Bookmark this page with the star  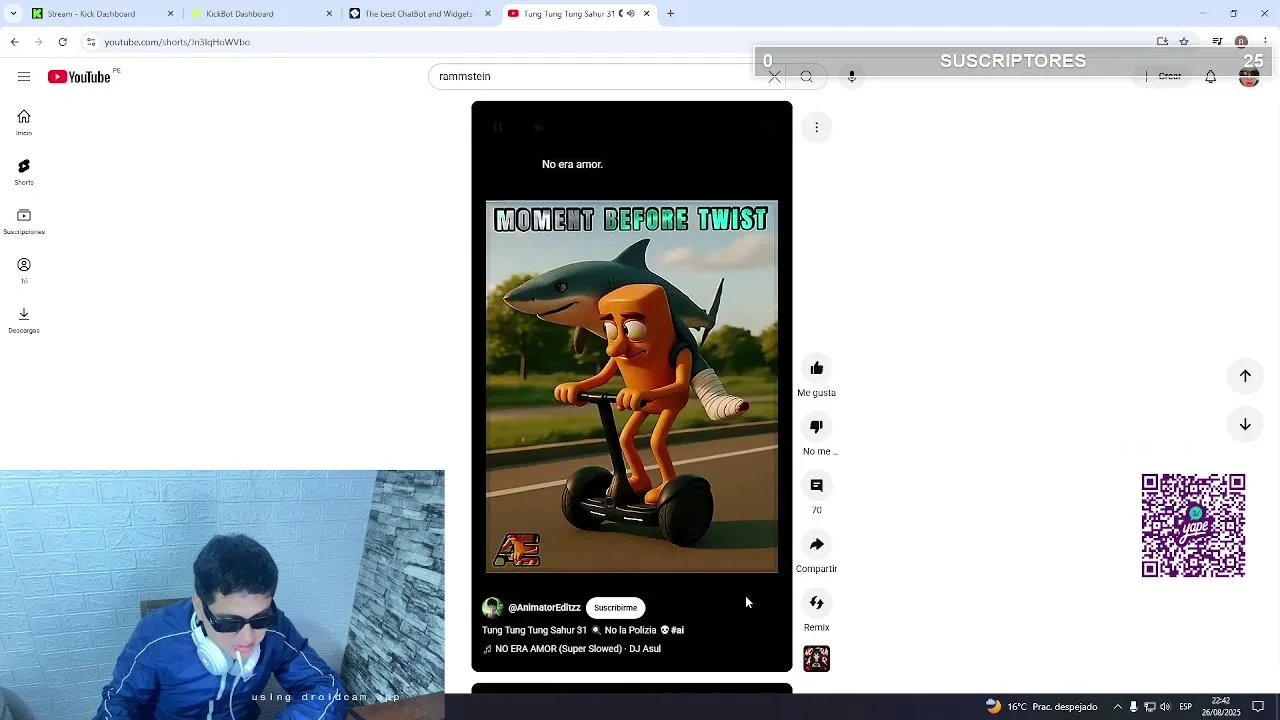(x=1184, y=42)
